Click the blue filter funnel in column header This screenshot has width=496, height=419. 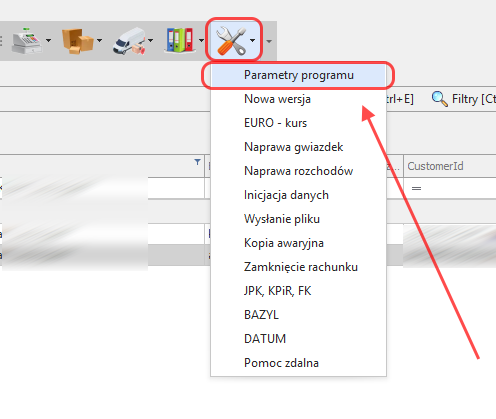[197, 162]
